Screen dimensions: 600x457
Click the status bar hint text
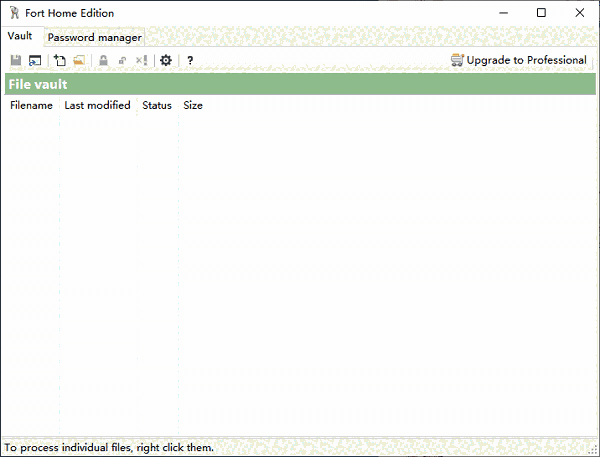click(x=109, y=447)
